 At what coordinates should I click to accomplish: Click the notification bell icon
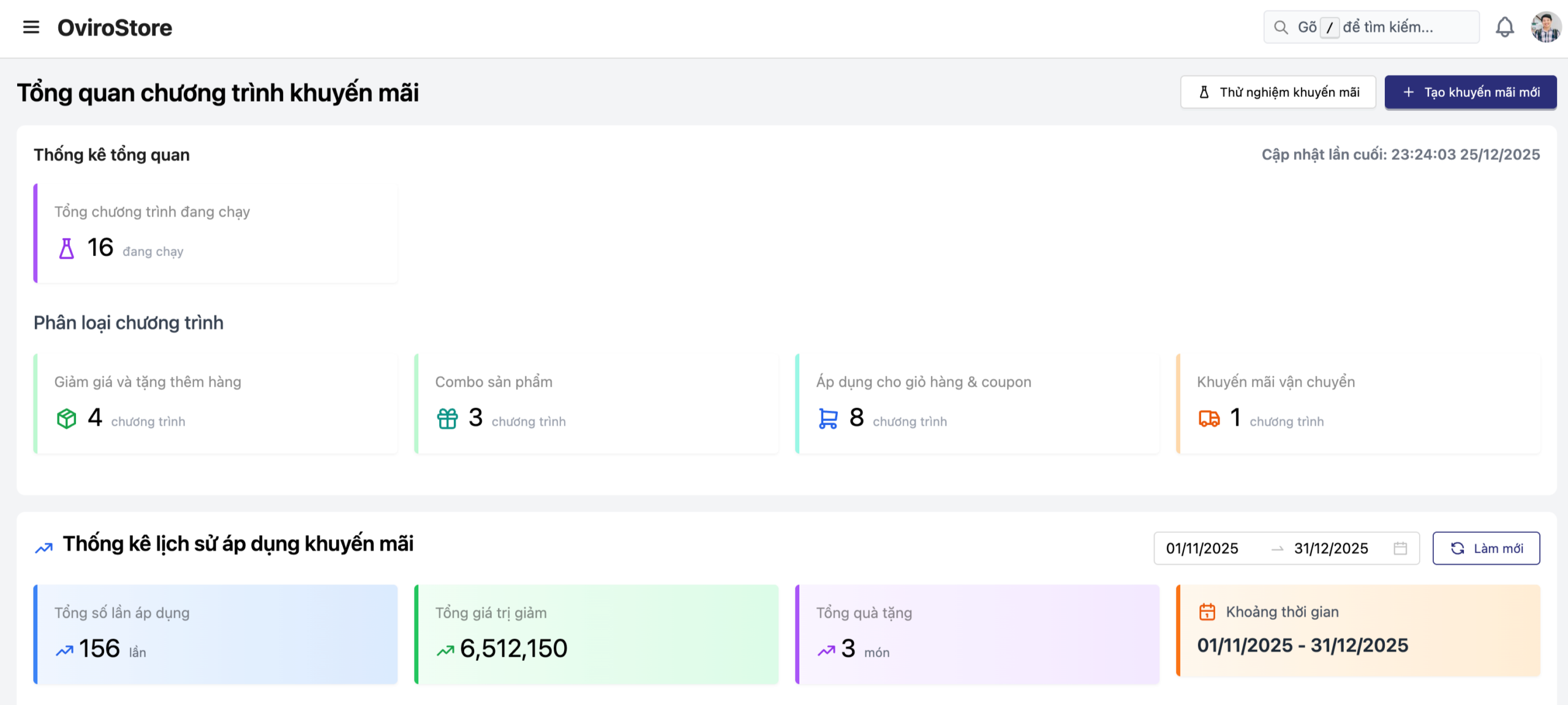pos(1504,28)
